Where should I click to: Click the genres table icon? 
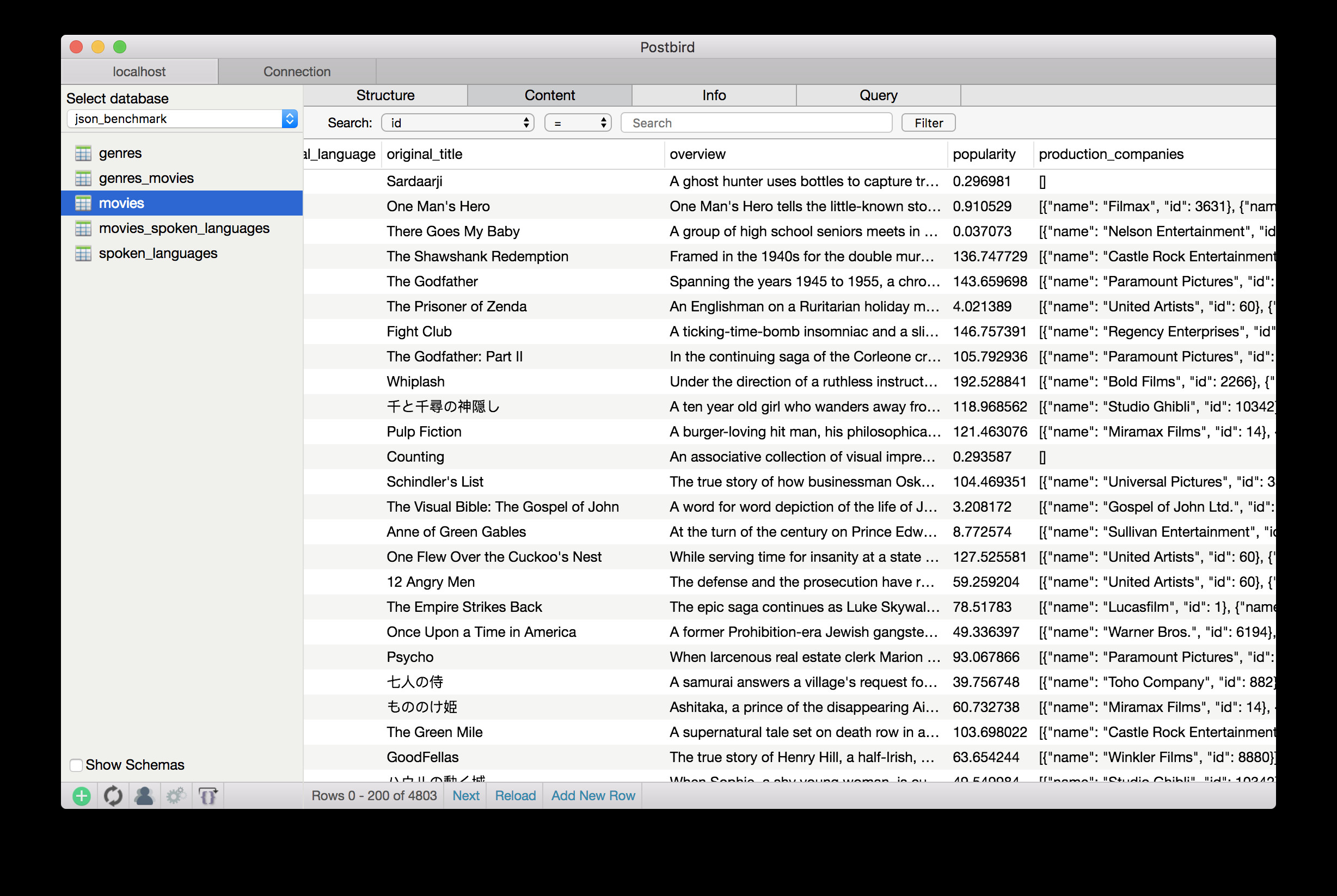(x=83, y=153)
